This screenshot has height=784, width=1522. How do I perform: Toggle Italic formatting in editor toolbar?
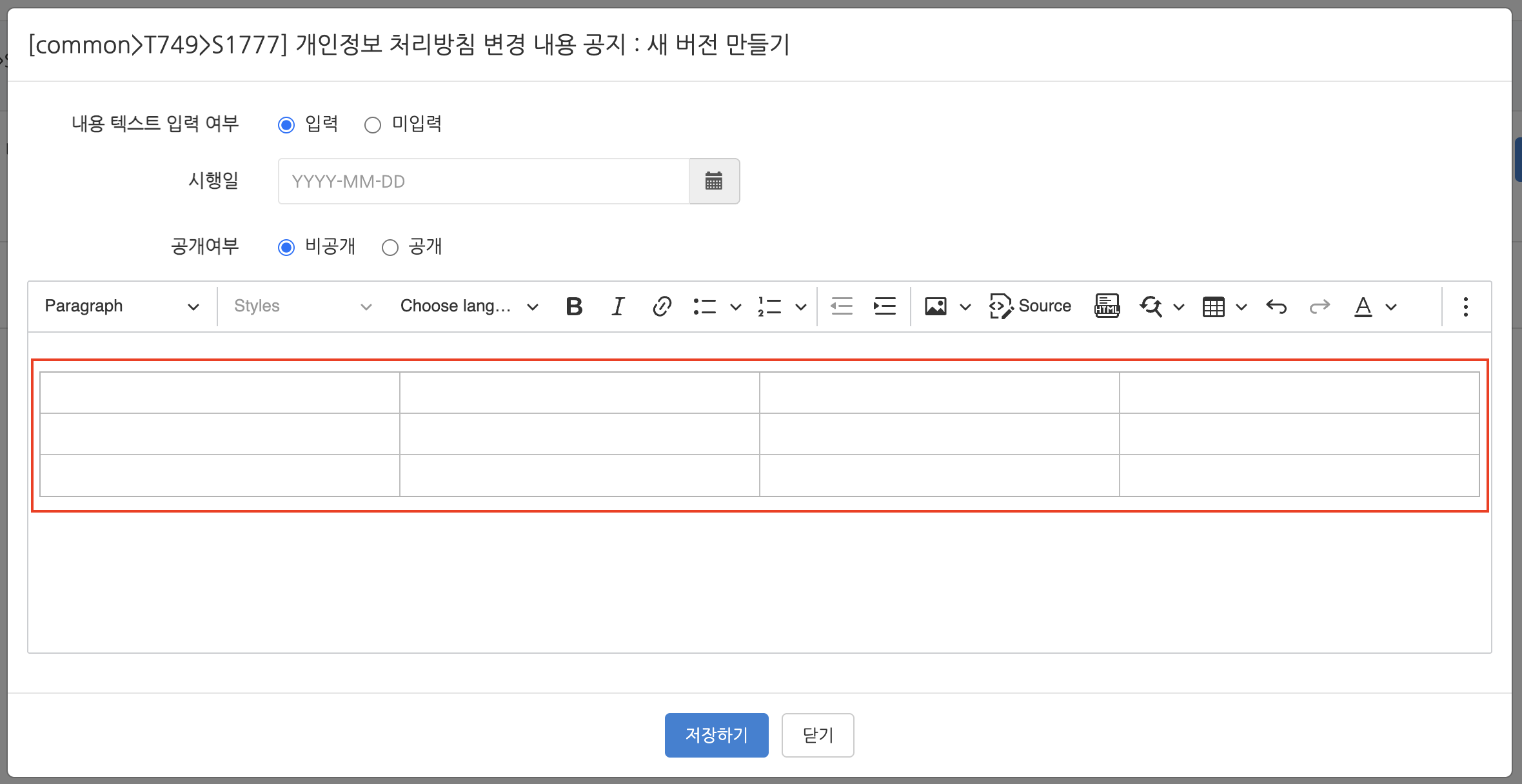[x=618, y=306]
